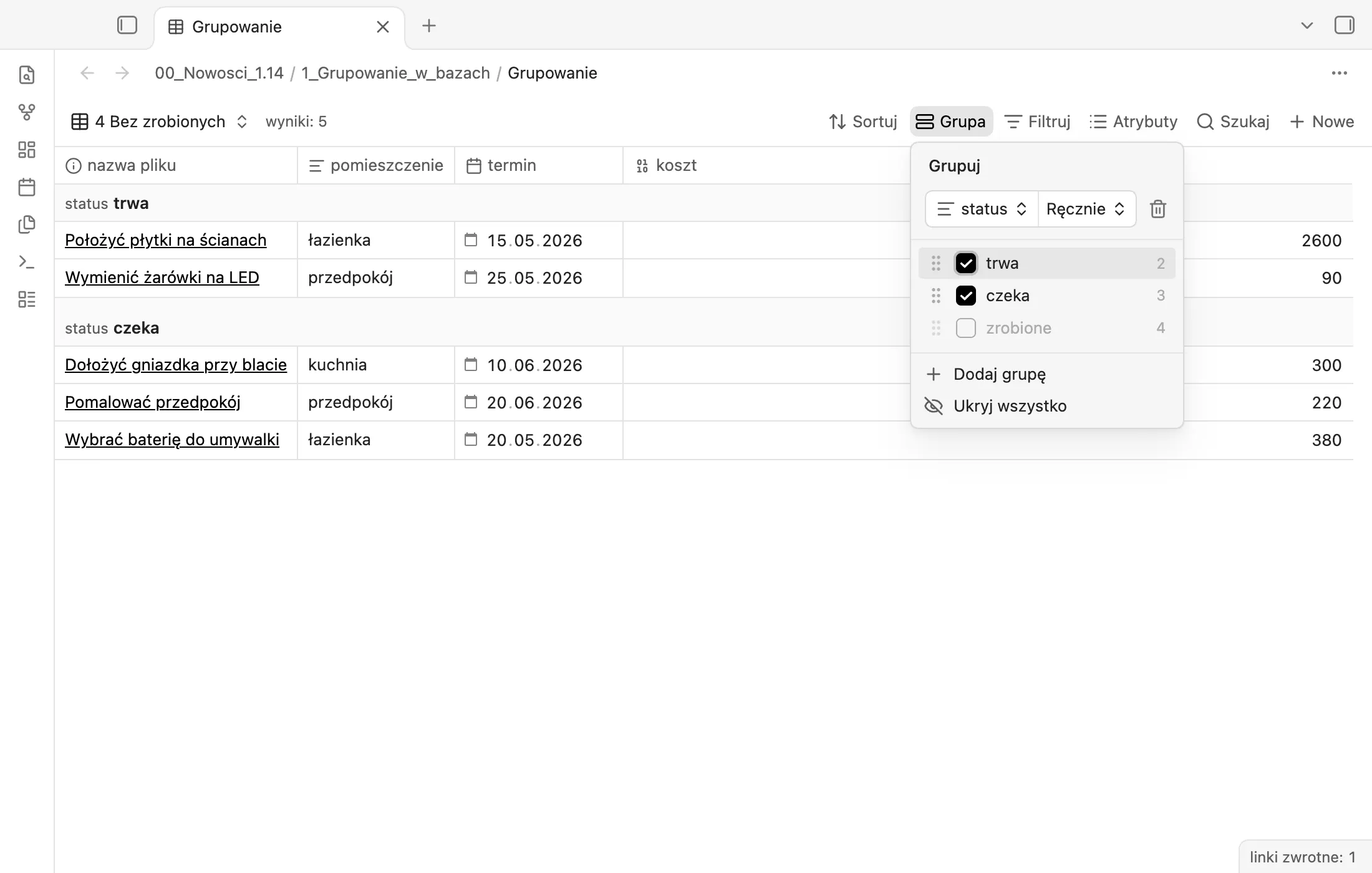Open canvas grid icon in sidebar
Screen dimensions: 1372x873
[x=27, y=150]
